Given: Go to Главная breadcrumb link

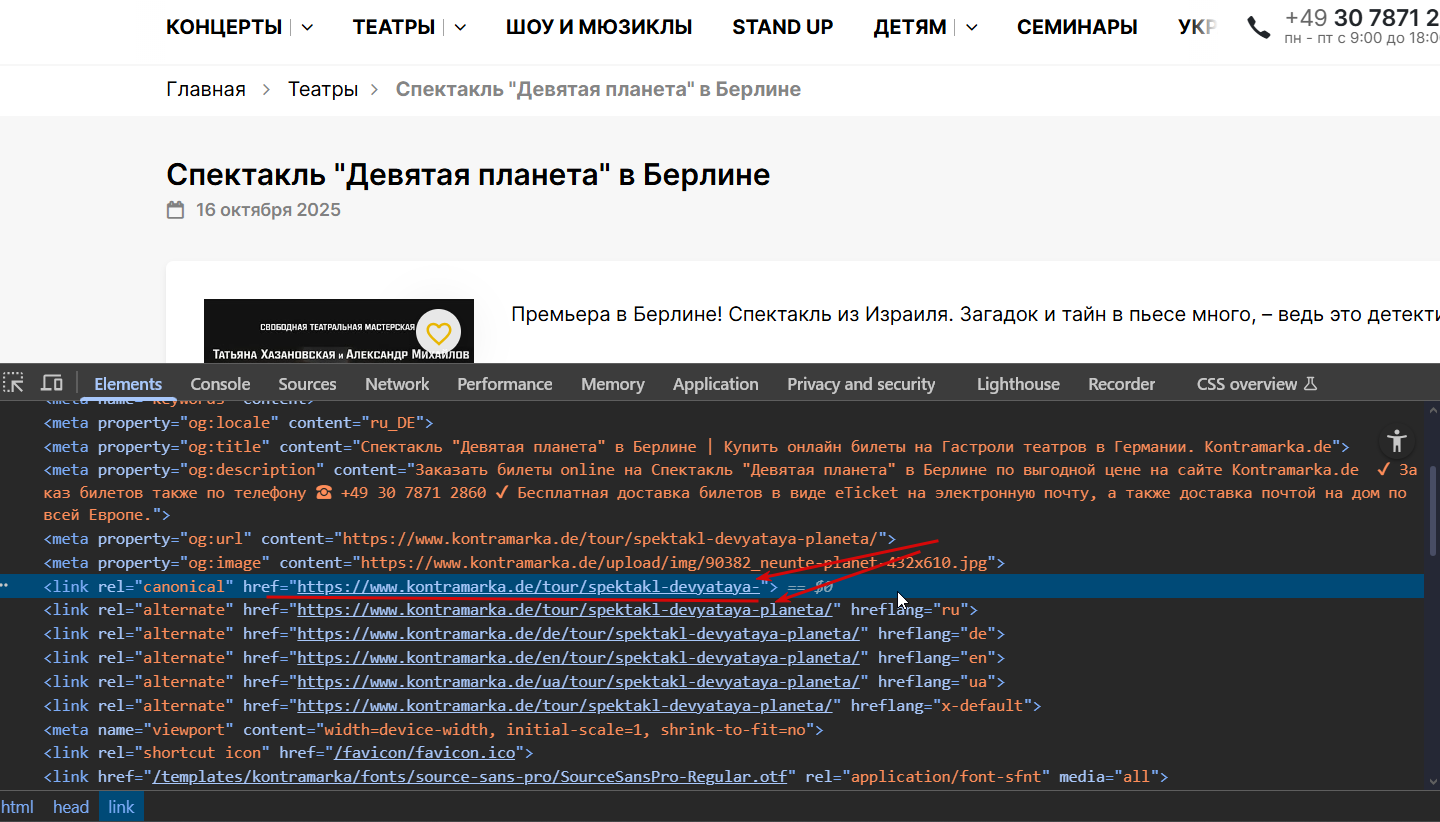Looking at the screenshot, I should (x=205, y=89).
